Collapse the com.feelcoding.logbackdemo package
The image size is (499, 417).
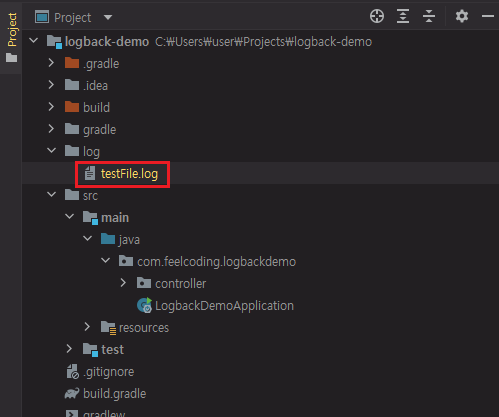[x=105, y=261]
